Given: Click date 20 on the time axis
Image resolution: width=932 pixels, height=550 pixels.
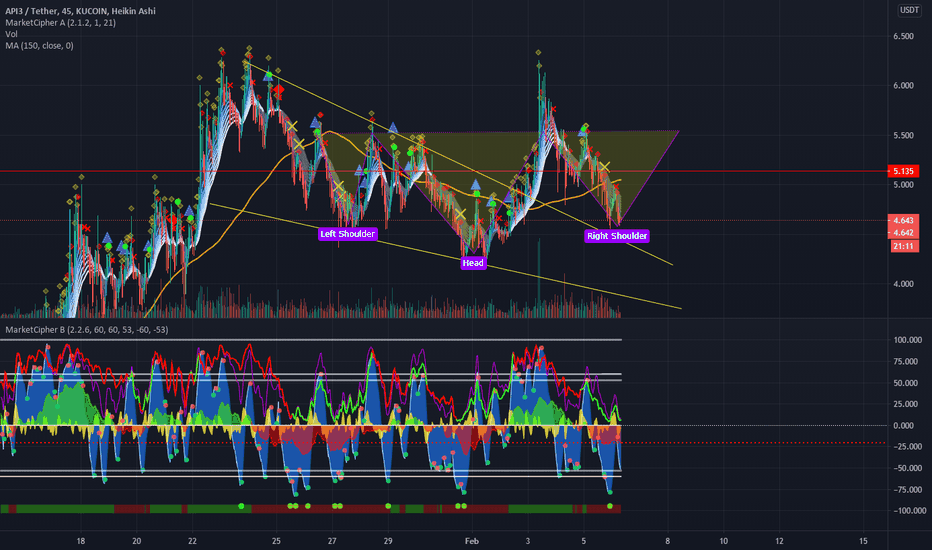Looking at the screenshot, I should pyautogui.click(x=137, y=541).
